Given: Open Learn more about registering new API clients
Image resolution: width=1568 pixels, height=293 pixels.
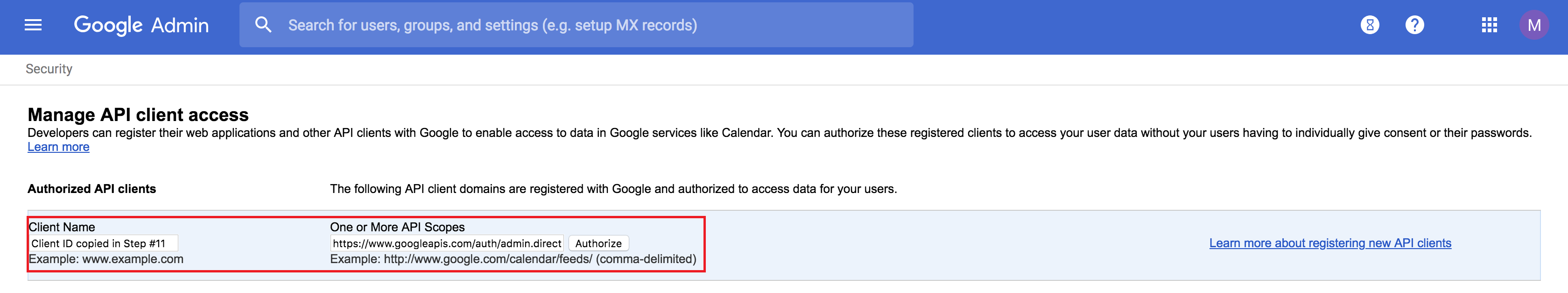Looking at the screenshot, I should (x=1330, y=243).
